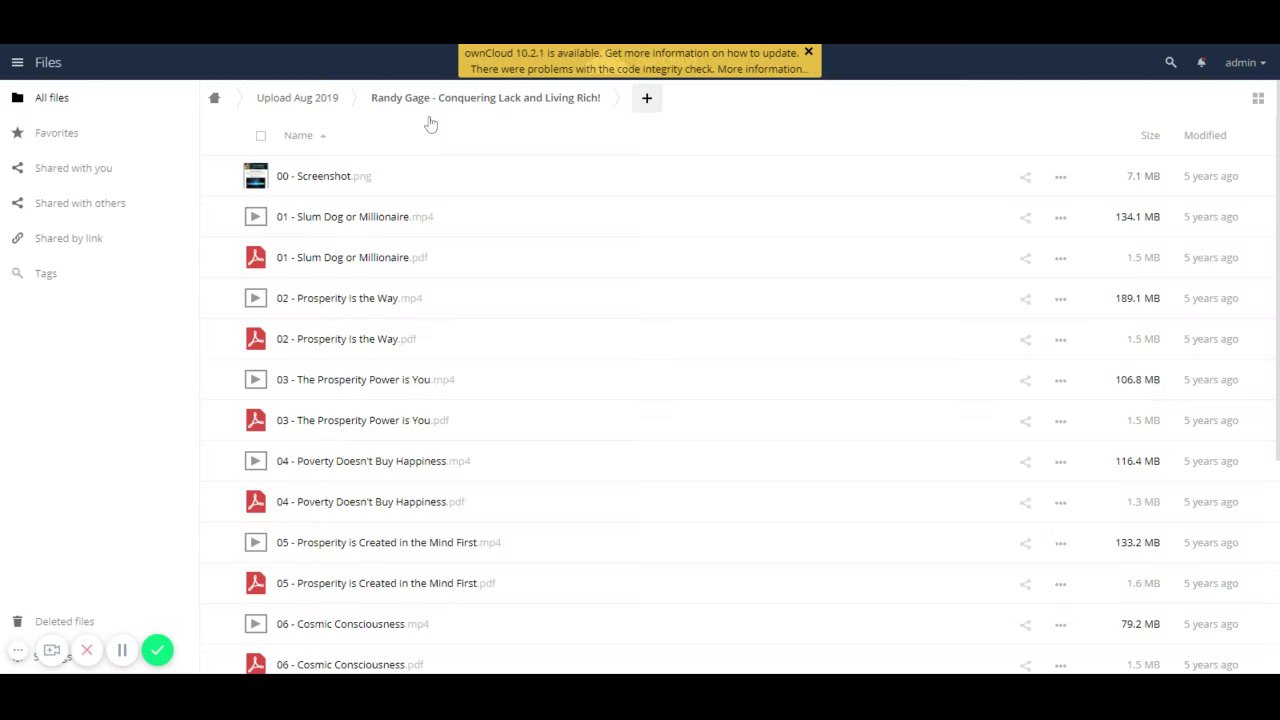
Task: More actions for 05 Prosperity Created mp4
Action: point(1060,543)
